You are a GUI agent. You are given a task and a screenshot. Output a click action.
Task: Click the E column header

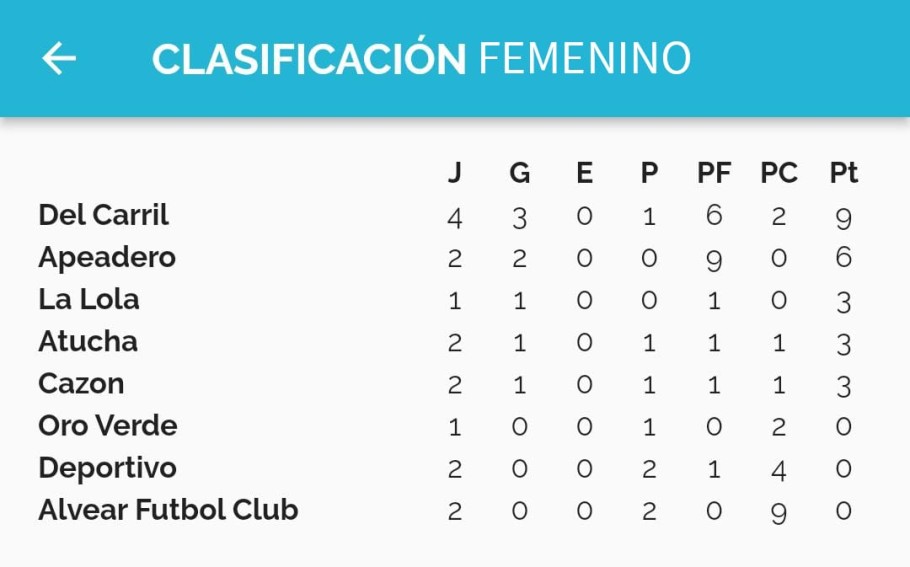(584, 173)
